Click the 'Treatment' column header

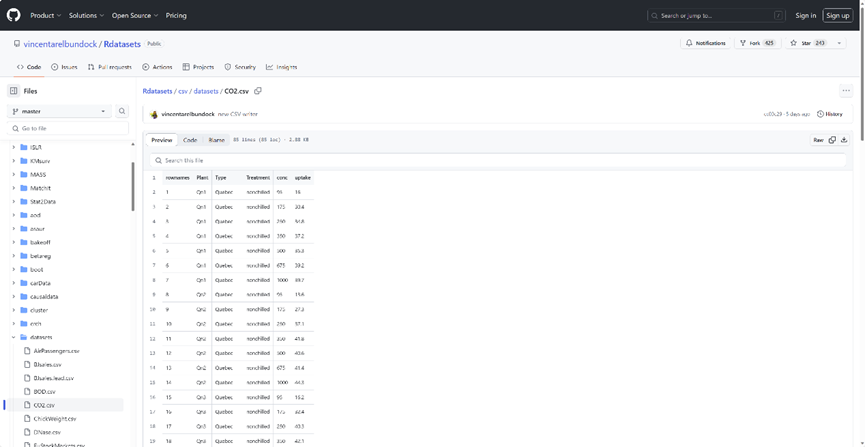click(257, 178)
